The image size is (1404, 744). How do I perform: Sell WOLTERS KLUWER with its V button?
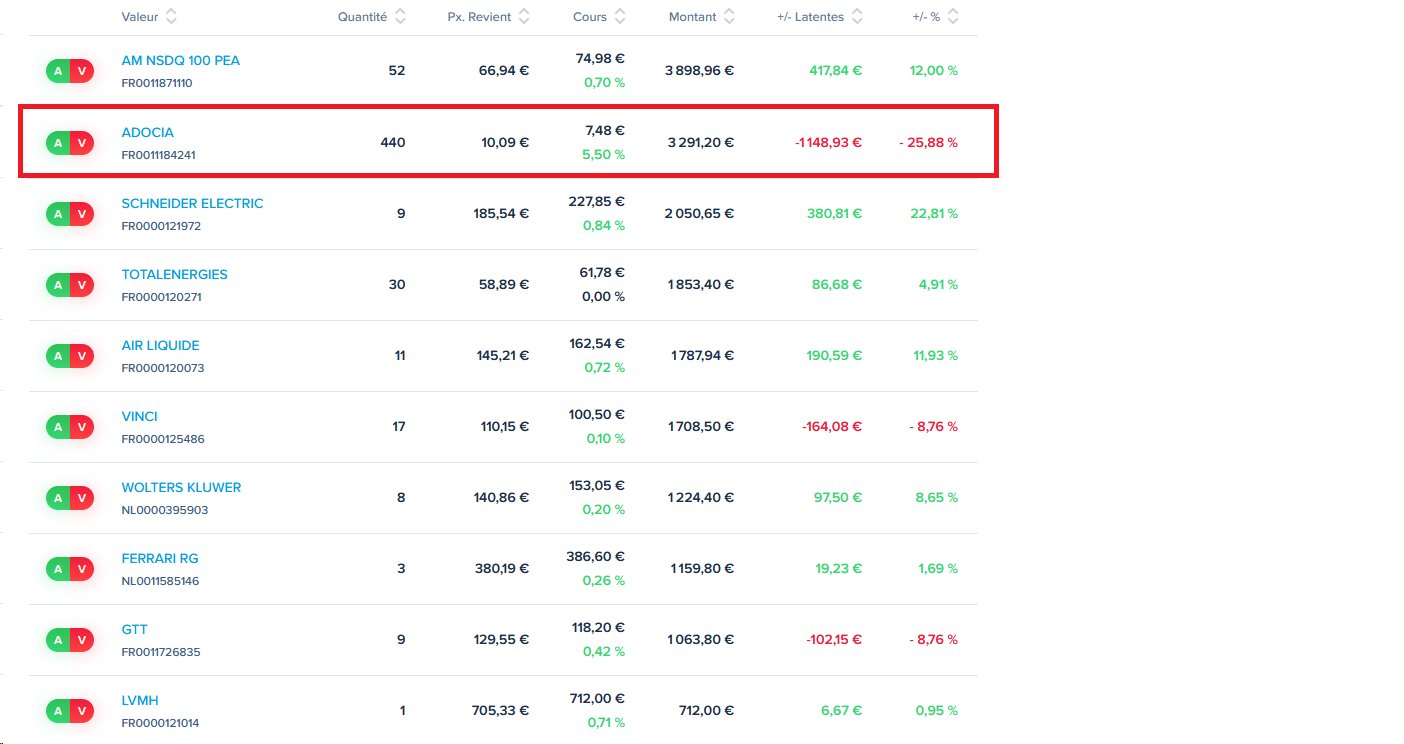(x=82, y=498)
